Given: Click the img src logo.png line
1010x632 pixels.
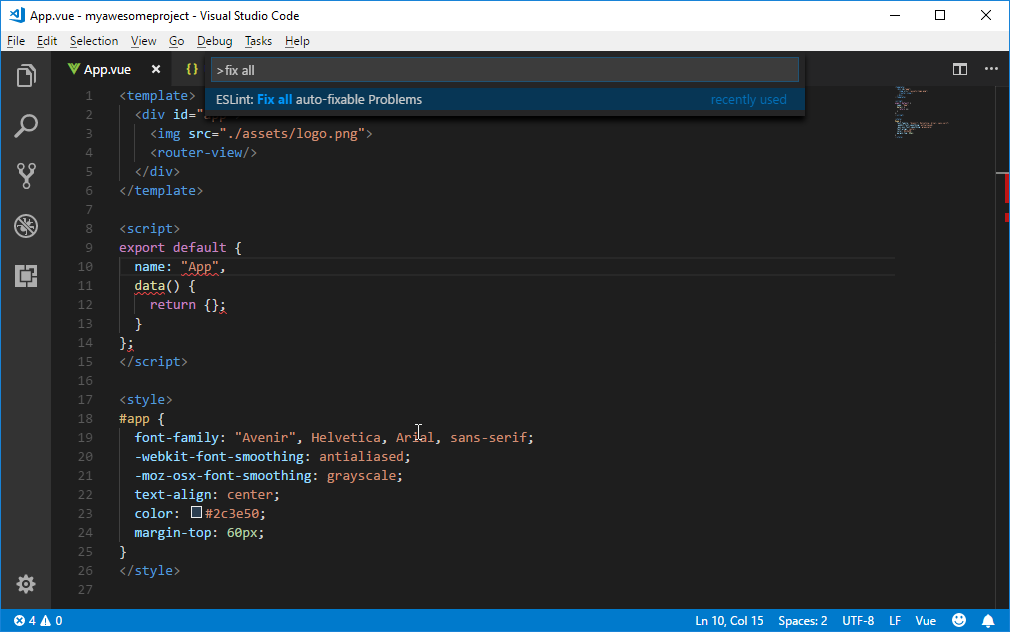Looking at the screenshot, I should coord(261,133).
